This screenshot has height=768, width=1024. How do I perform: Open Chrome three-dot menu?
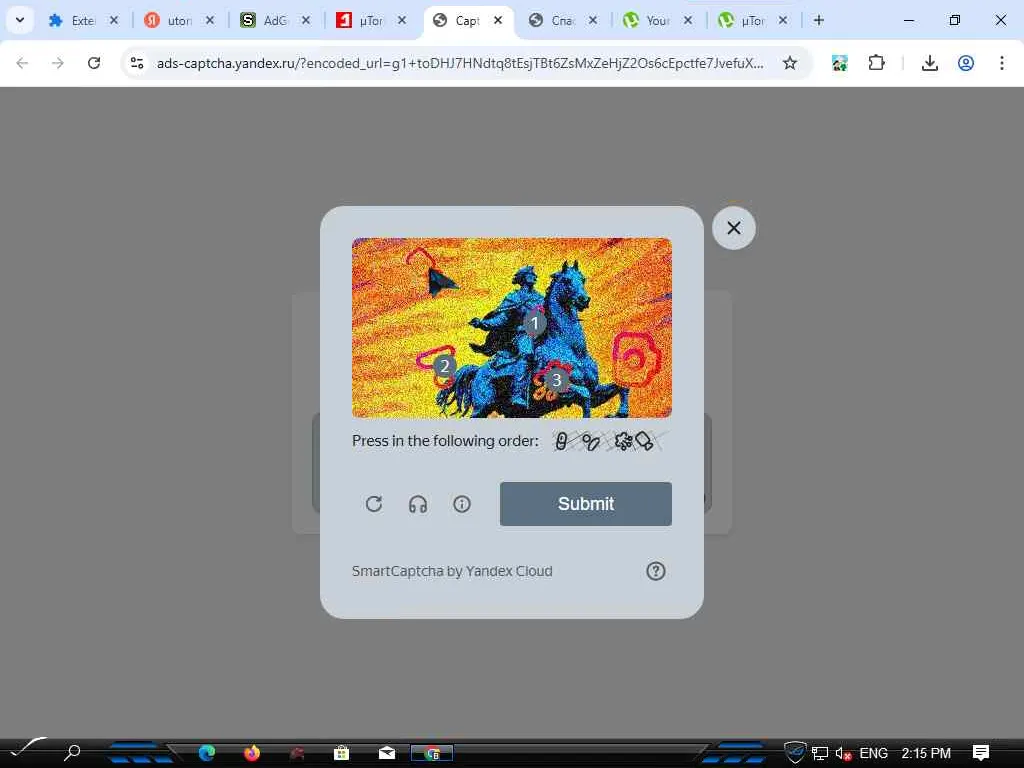pos(1002,63)
